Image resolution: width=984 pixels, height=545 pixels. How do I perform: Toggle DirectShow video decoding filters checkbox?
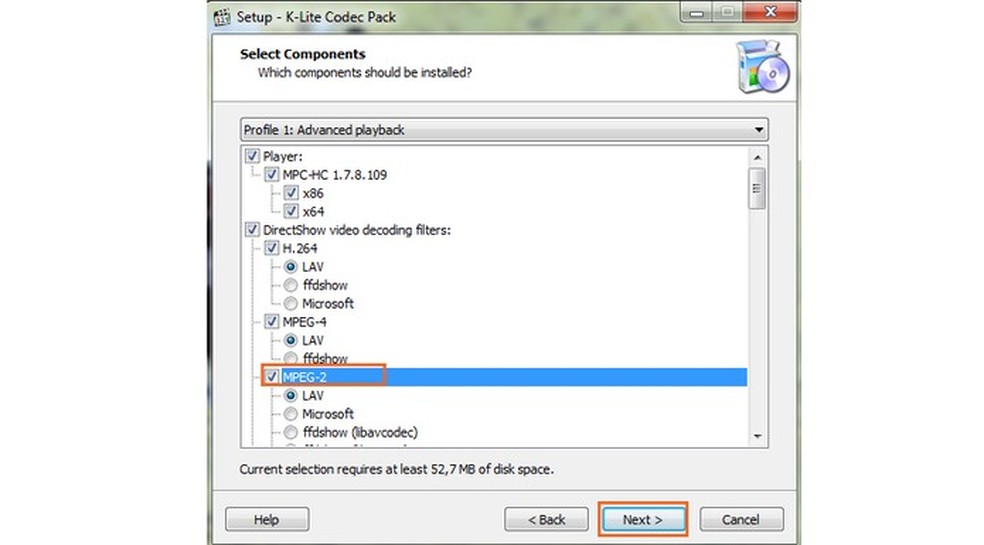point(252,230)
